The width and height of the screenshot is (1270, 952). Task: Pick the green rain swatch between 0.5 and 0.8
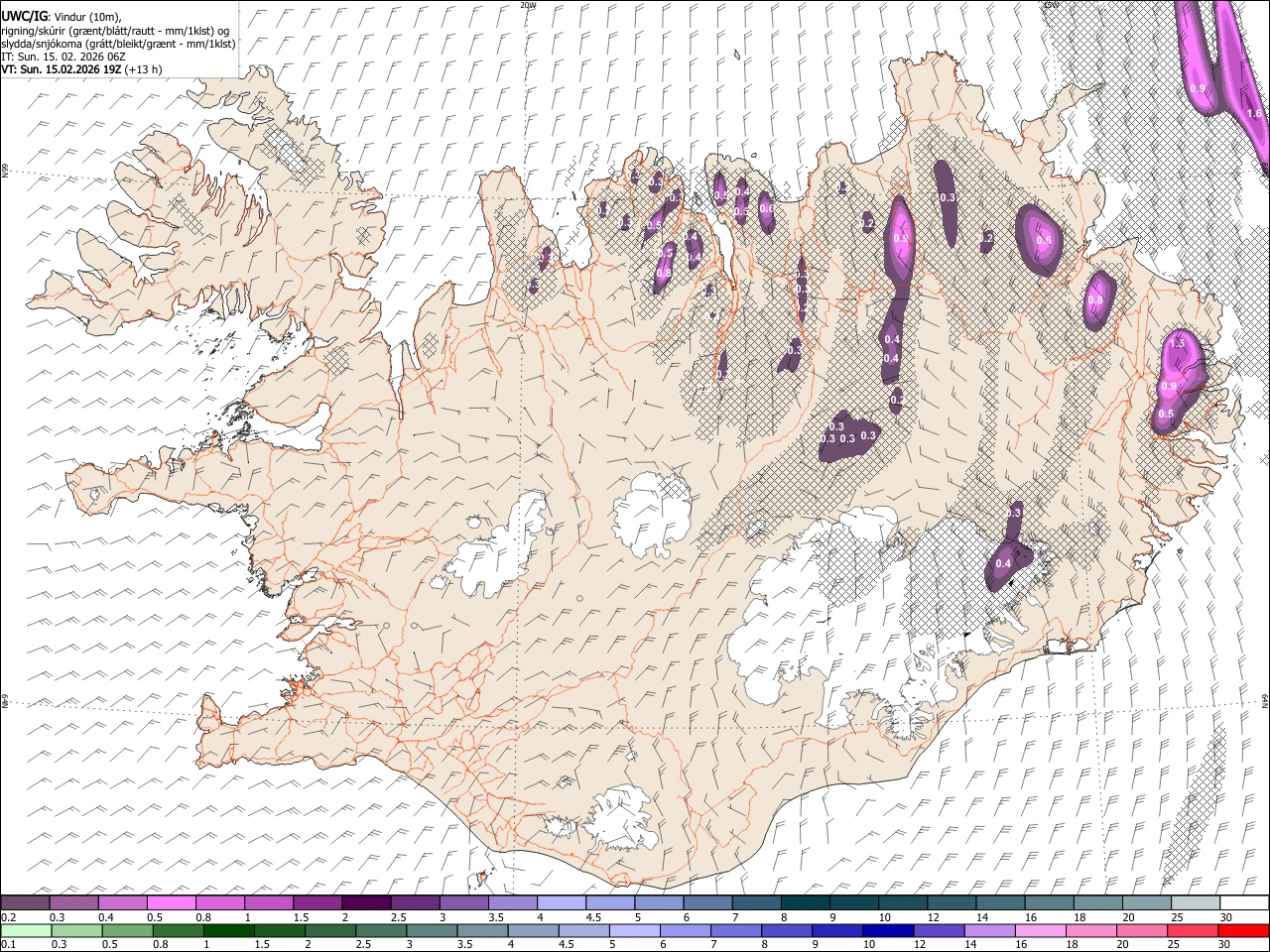pos(128,931)
